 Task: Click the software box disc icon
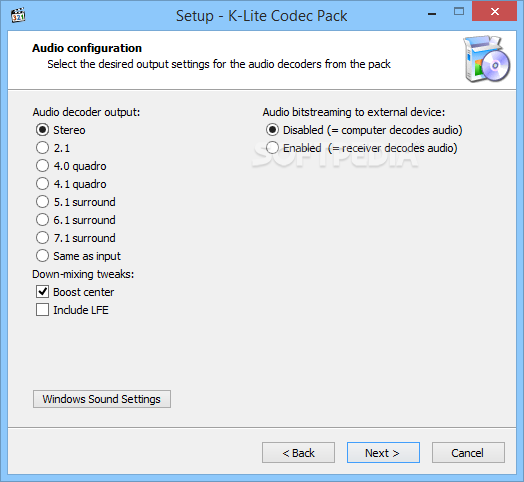coord(487,59)
